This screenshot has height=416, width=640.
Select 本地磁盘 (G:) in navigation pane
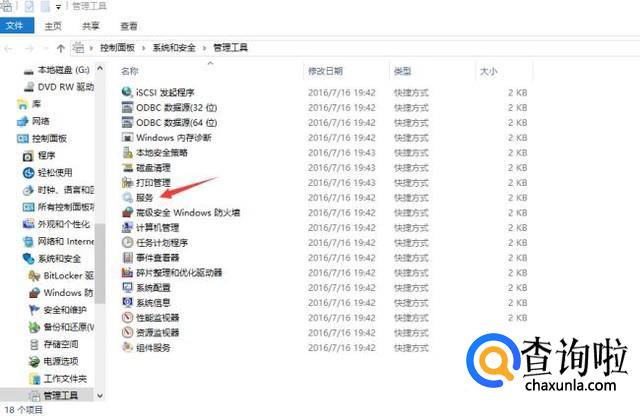coord(57,70)
